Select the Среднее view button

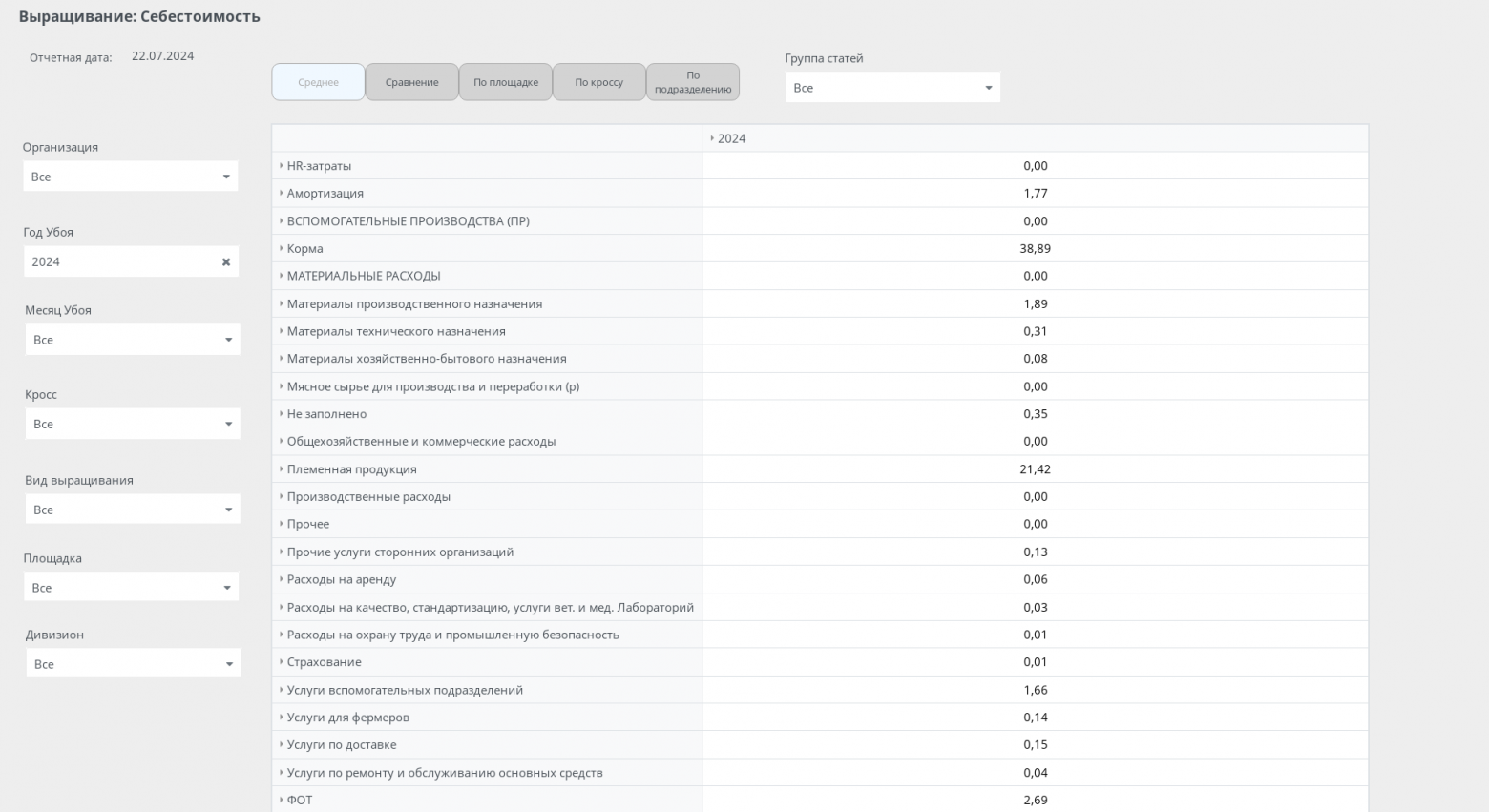pos(318,82)
